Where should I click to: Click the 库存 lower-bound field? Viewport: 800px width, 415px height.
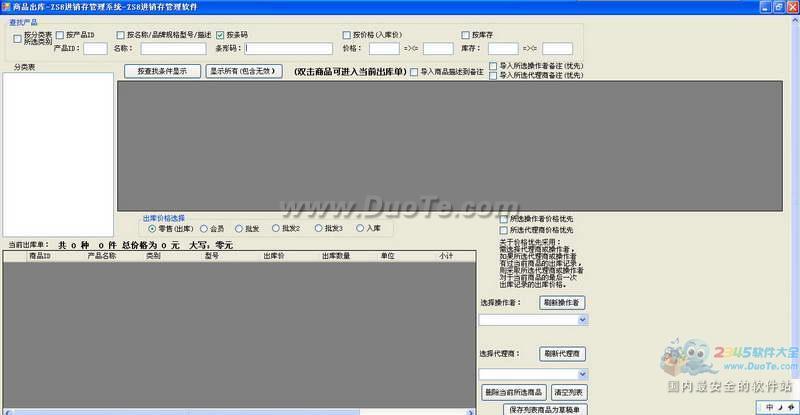(x=503, y=48)
